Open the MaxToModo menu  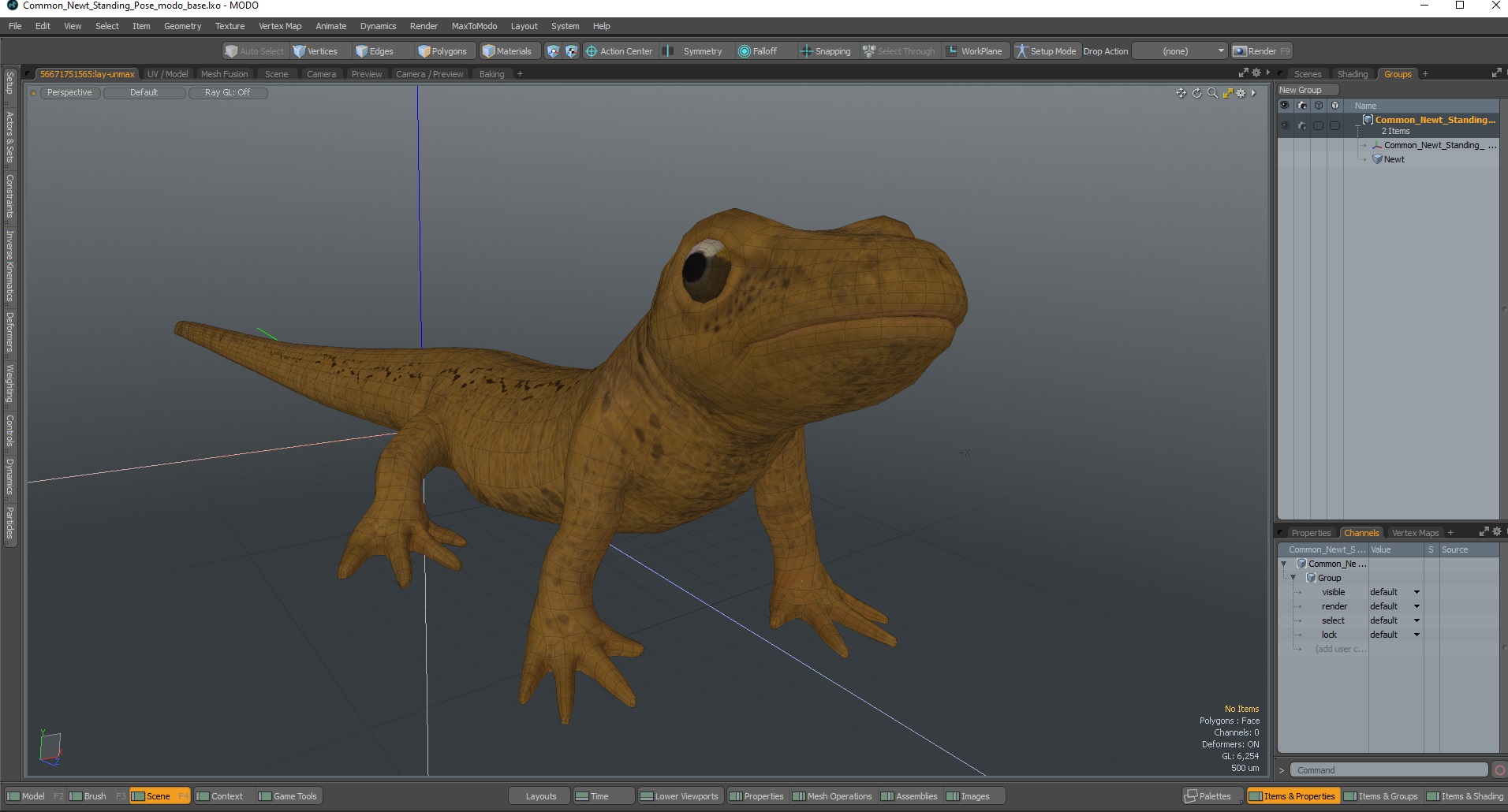tap(474, 26)
